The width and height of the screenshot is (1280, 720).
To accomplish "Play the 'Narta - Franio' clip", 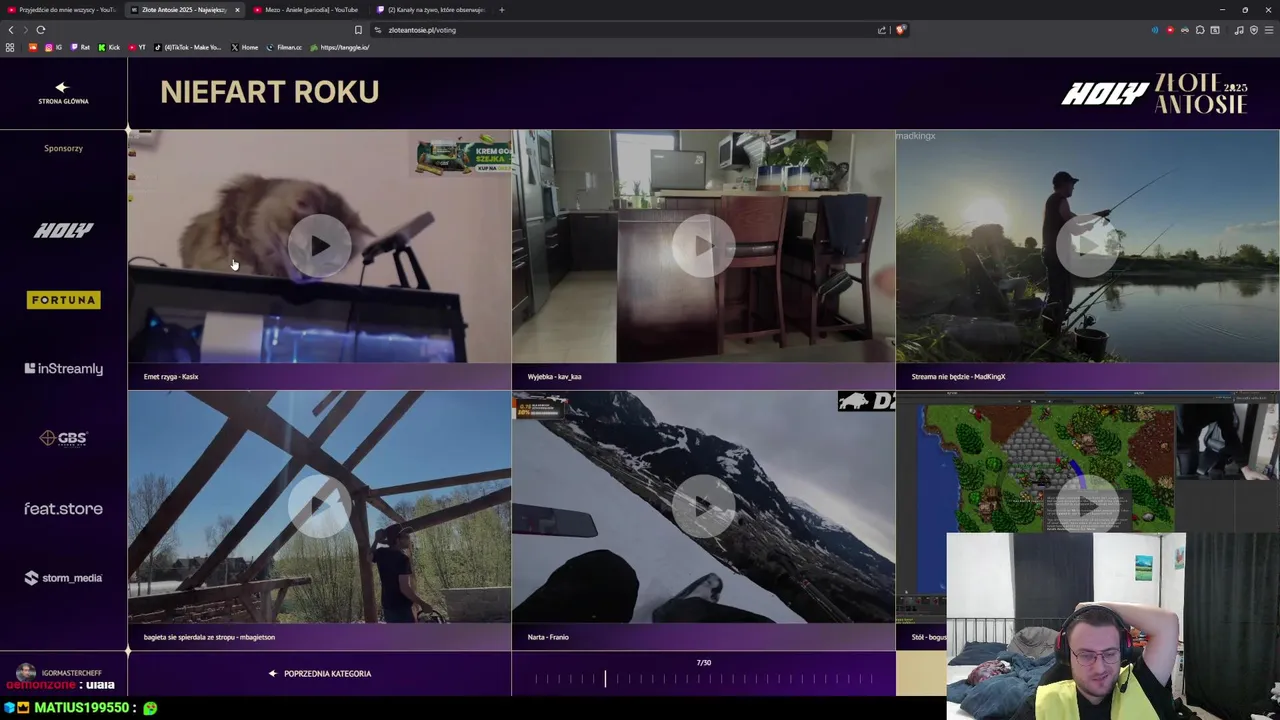I will tap(703, 506).
